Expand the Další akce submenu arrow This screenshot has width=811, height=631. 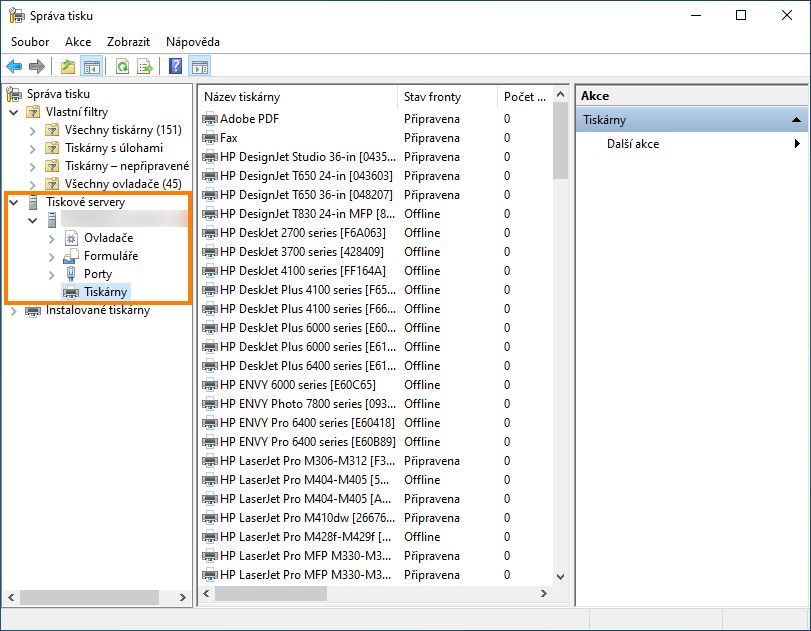click(x=797, y=144)
